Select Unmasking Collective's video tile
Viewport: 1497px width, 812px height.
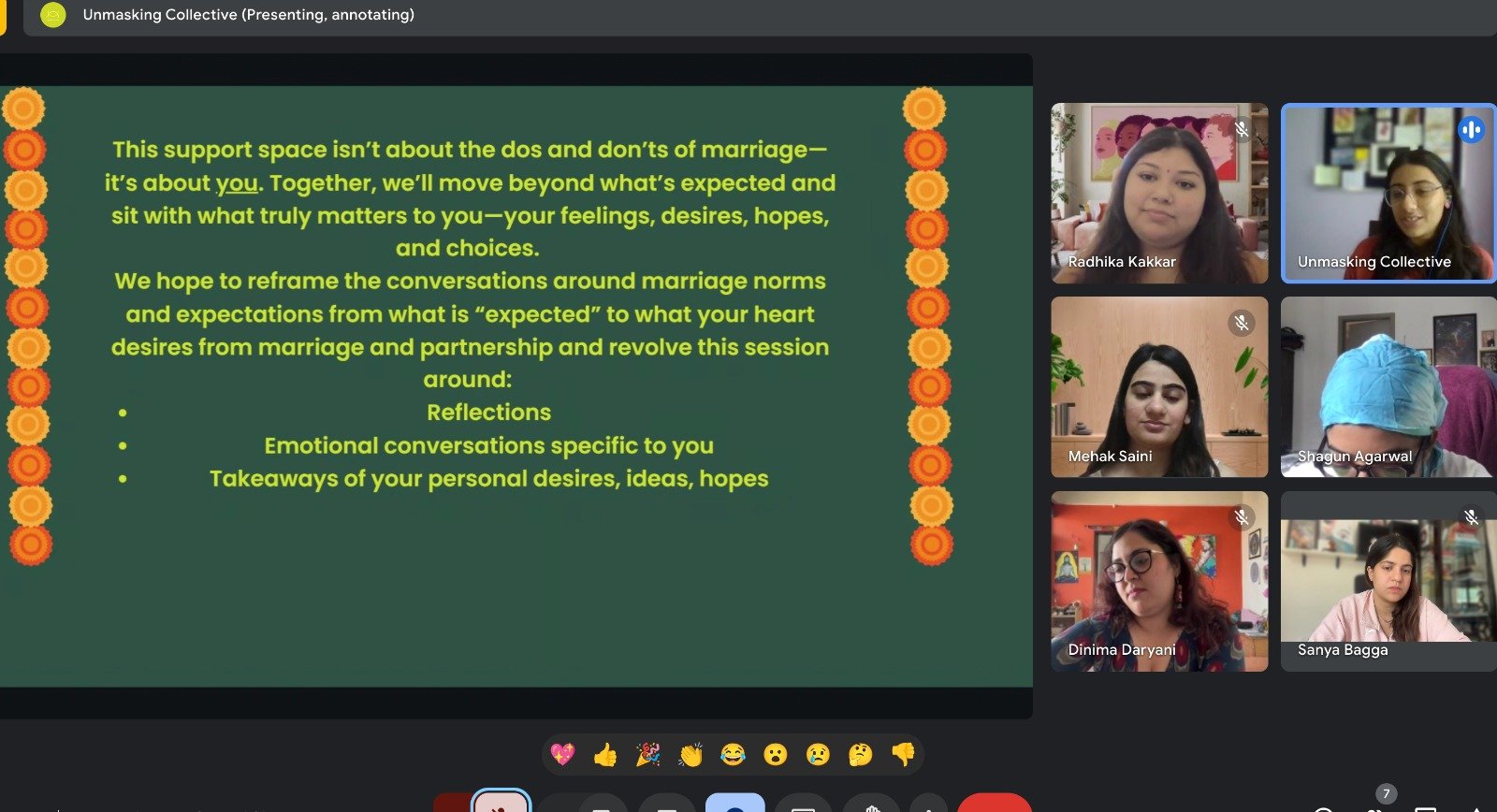click(1388, 192)
